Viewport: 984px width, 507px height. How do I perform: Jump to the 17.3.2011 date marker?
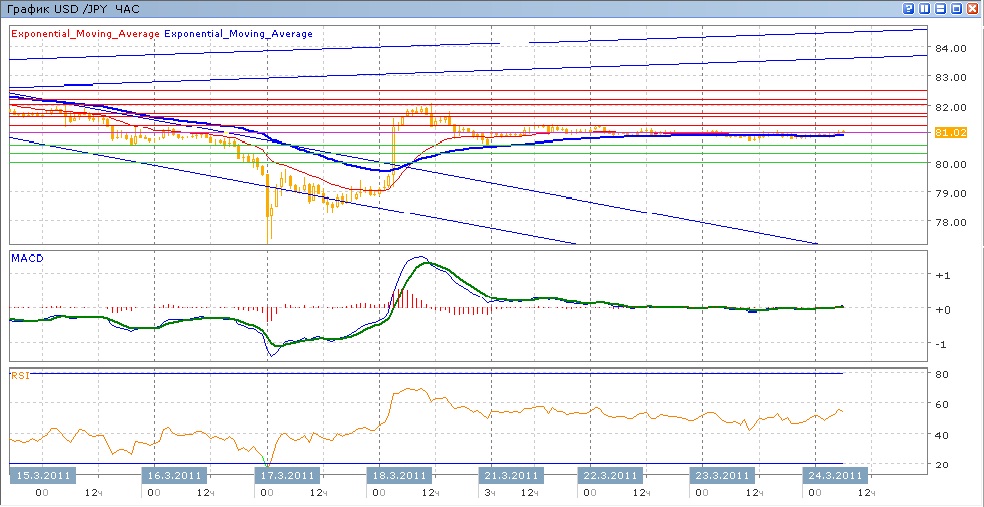click(x=286, y=475)
